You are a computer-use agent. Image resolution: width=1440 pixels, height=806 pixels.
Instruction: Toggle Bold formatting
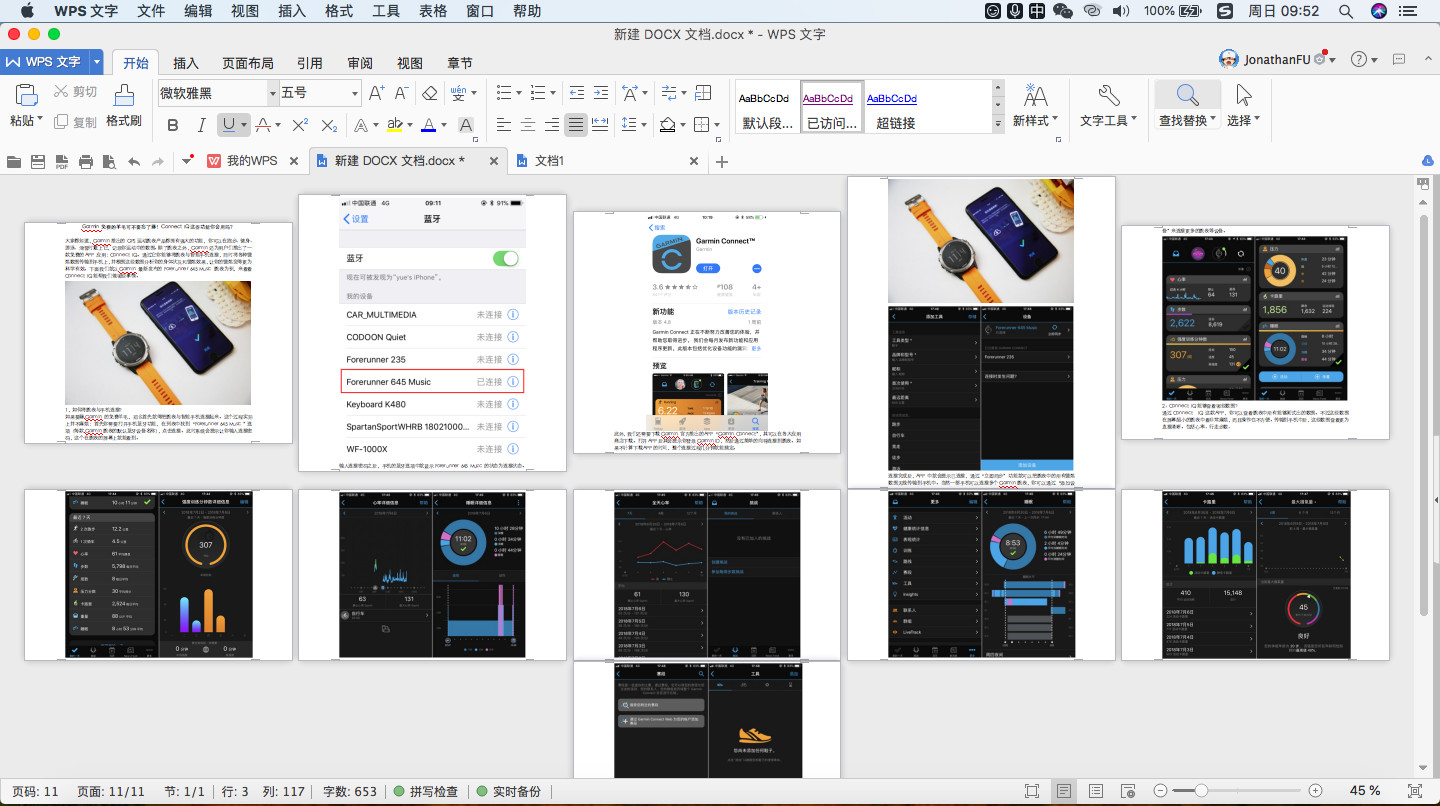173,125
